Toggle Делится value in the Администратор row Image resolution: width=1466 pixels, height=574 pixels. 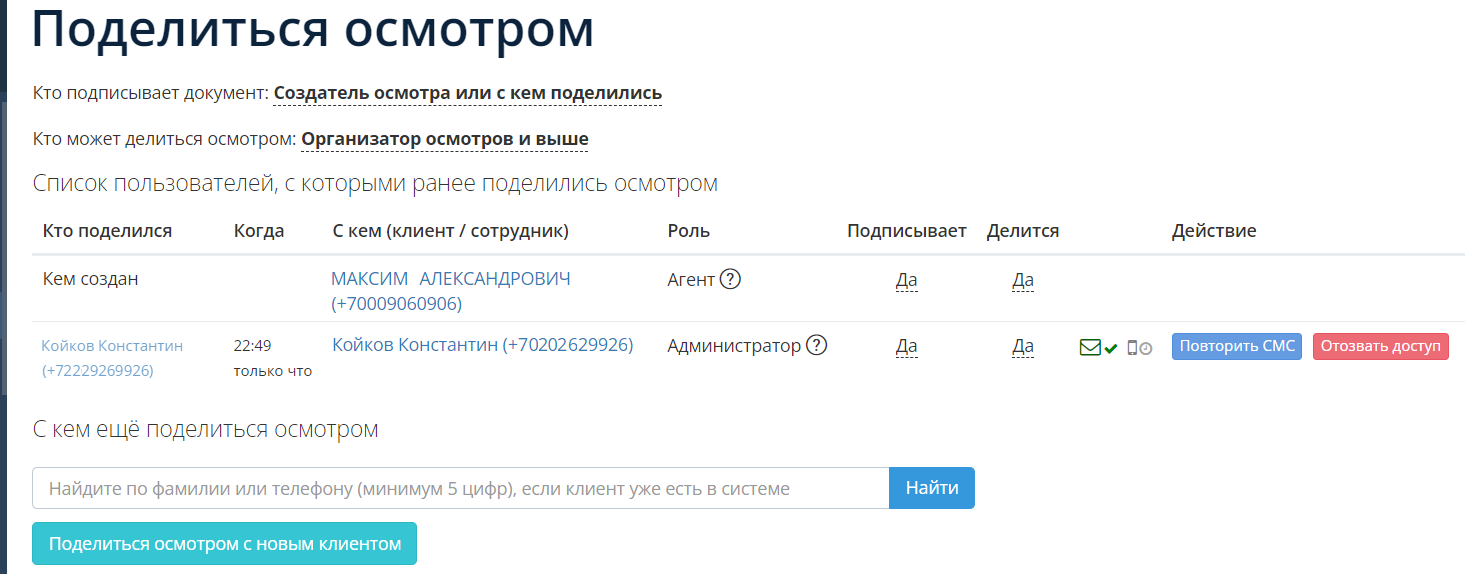[1022, 346]
